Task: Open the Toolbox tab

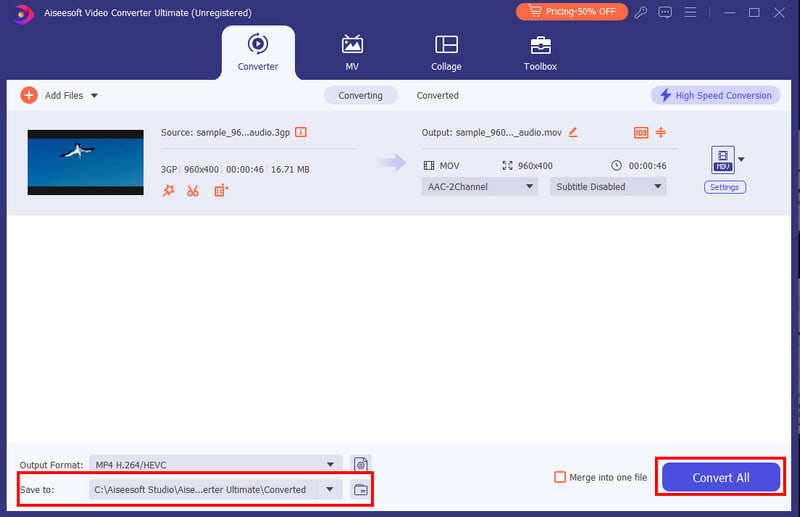Action: (540, 53)
